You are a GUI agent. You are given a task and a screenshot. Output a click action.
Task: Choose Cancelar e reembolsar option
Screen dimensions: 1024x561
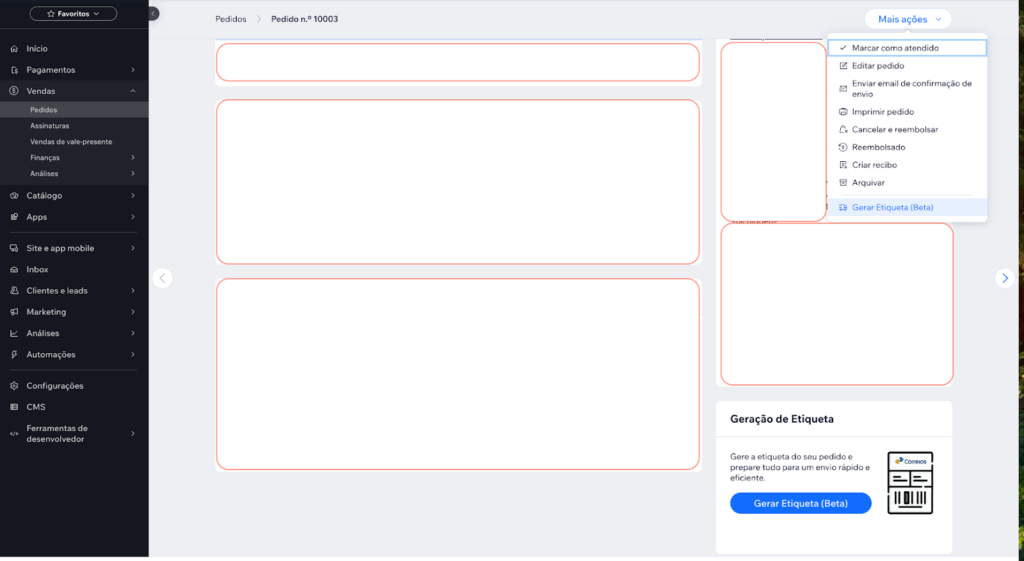click(x=907, y=129)
